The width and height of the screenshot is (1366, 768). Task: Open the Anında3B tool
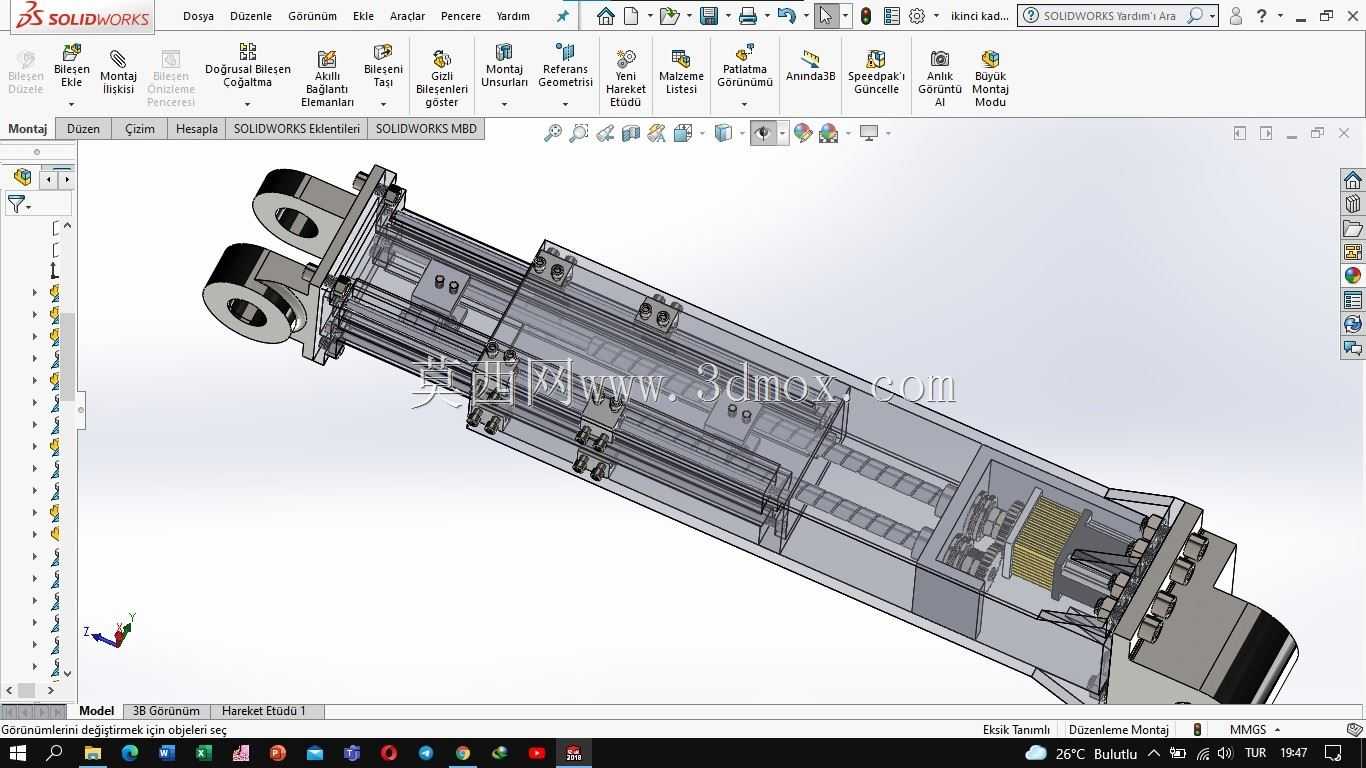810,66
